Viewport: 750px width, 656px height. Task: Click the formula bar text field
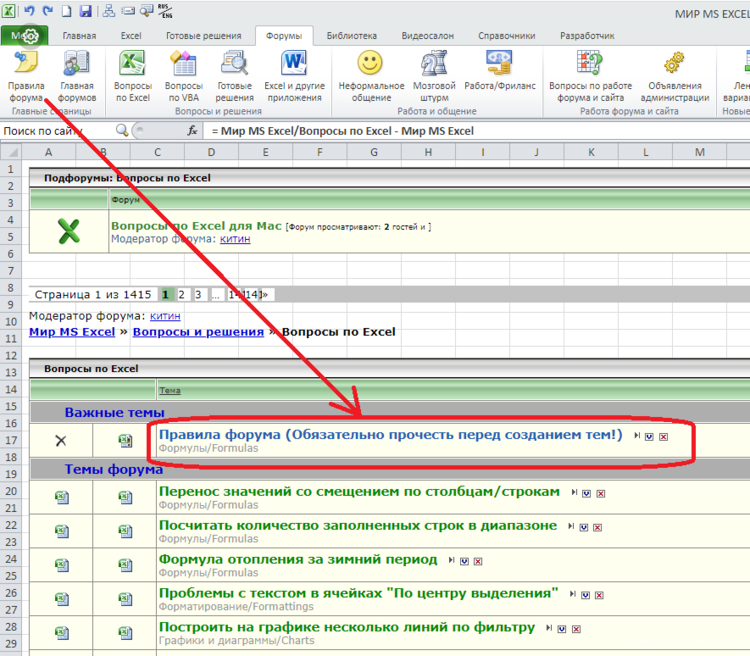[x=478, y=131]
